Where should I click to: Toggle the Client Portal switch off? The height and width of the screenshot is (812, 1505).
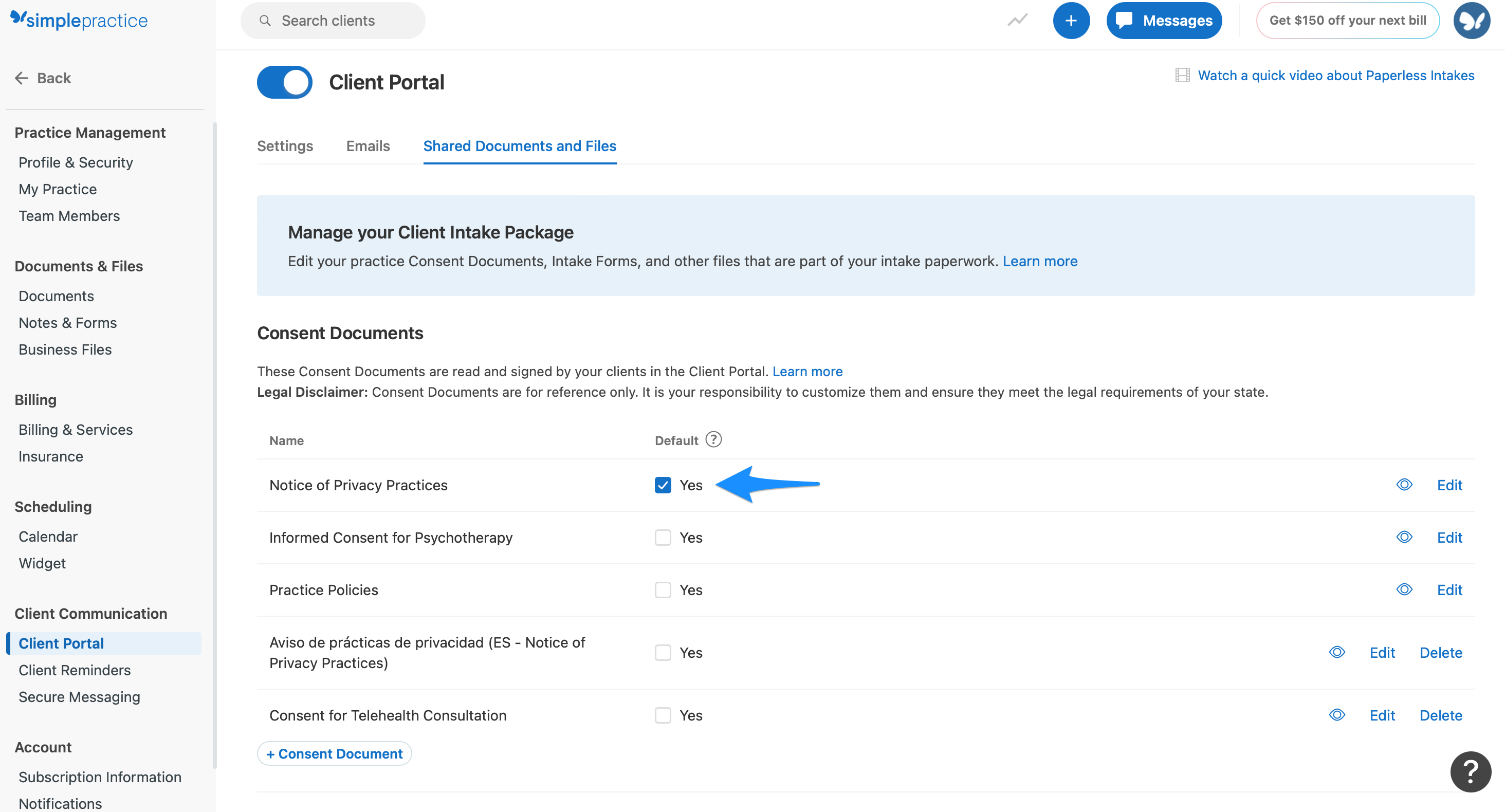[284, 82]
